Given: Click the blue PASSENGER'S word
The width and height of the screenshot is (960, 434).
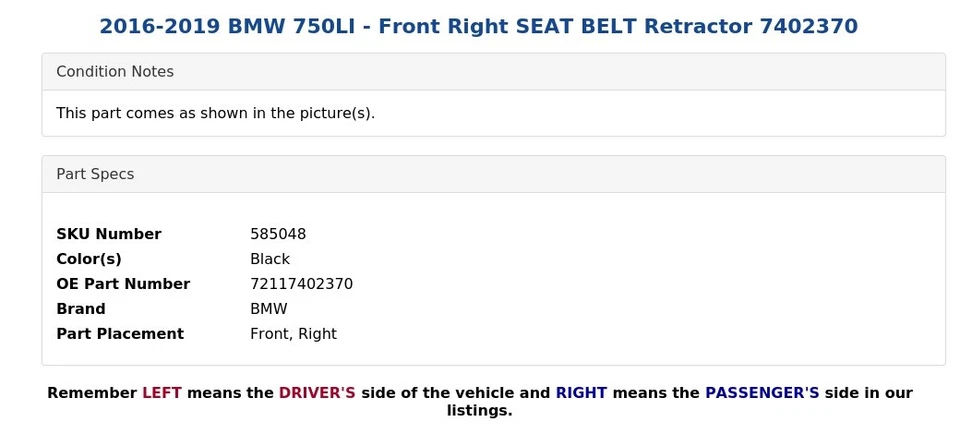Looking at the screenshot, I should pos(762,393).
